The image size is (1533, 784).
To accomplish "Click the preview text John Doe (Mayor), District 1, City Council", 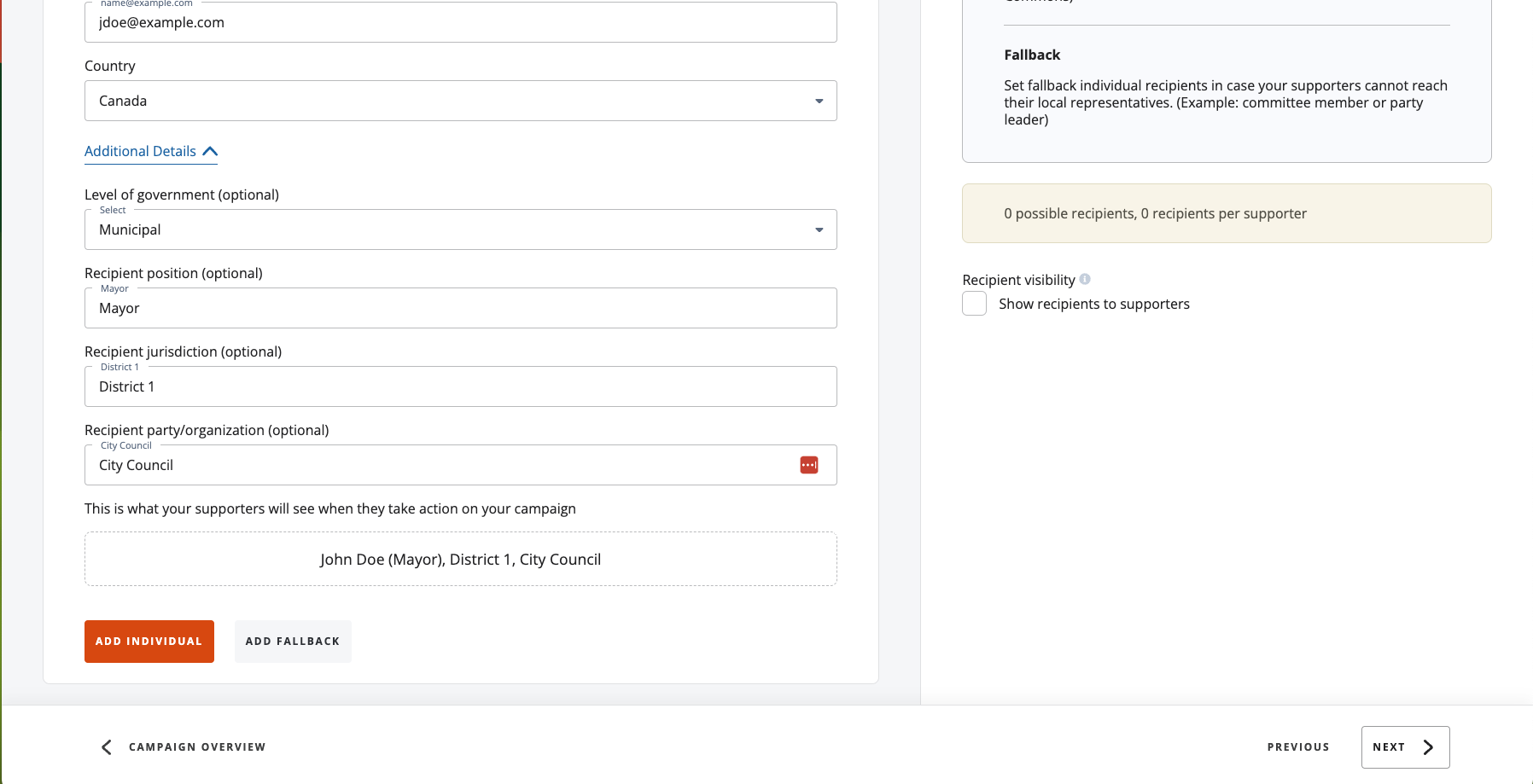I will click(461, 560).
